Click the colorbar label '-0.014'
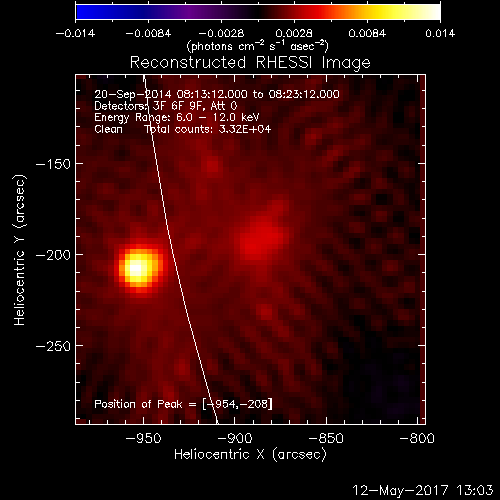 pyautogui.click(x=75, y=34)
